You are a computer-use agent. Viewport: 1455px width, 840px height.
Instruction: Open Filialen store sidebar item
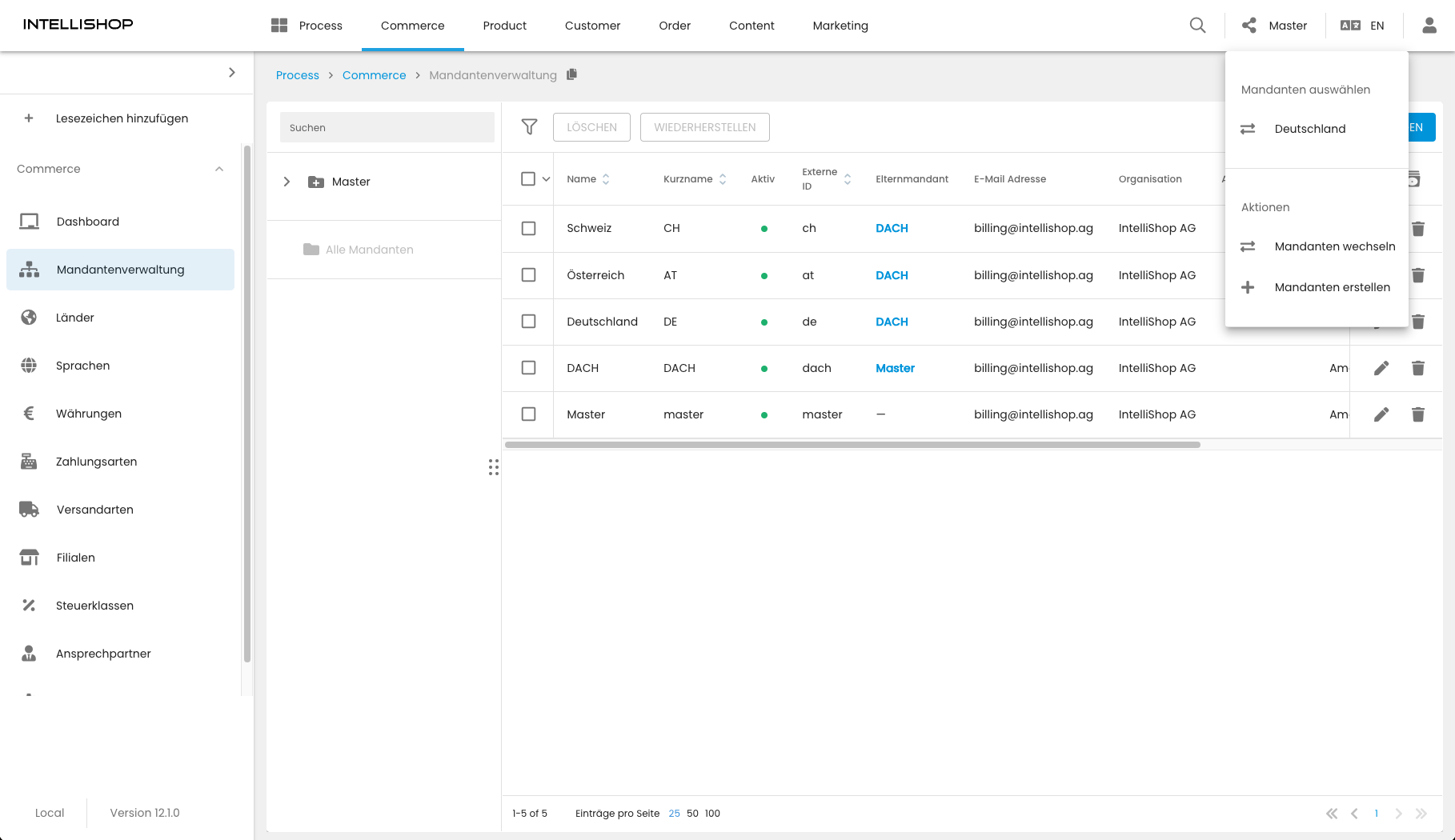click(120, 558)
